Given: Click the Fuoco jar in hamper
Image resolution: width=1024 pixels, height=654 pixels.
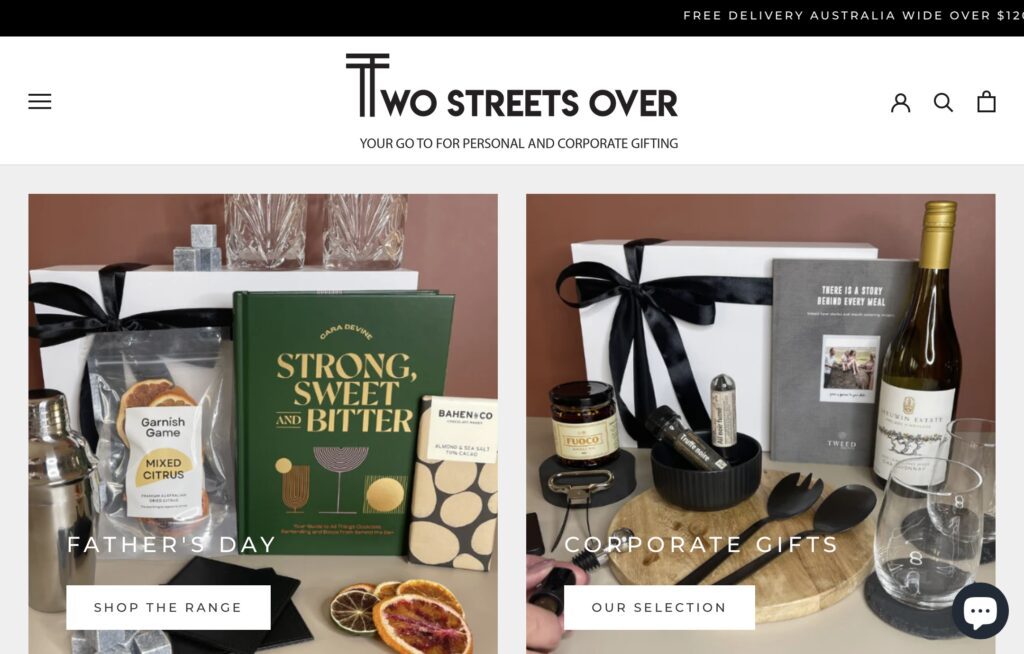Looking at the screenshot, I should 584,424.
